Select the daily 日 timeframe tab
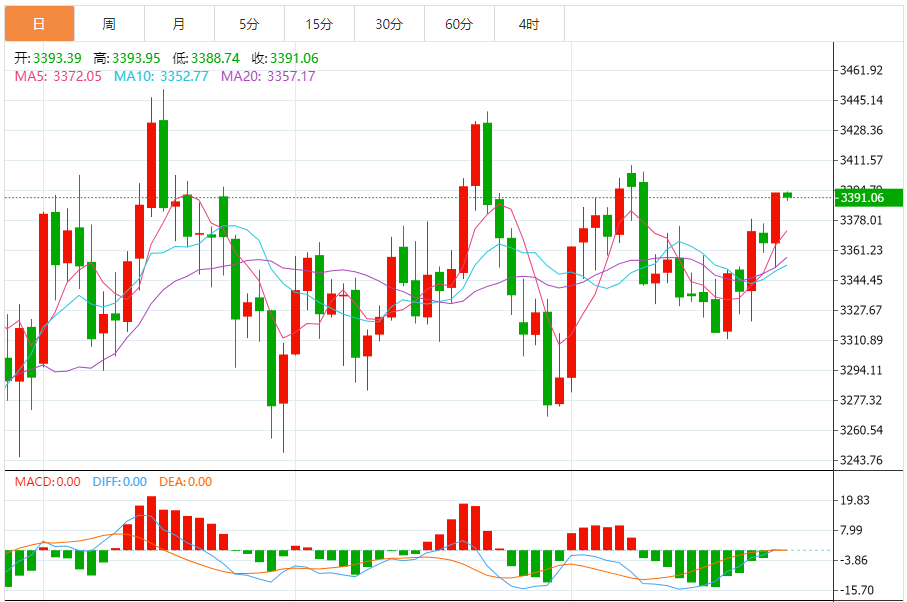 click(39, 24)
